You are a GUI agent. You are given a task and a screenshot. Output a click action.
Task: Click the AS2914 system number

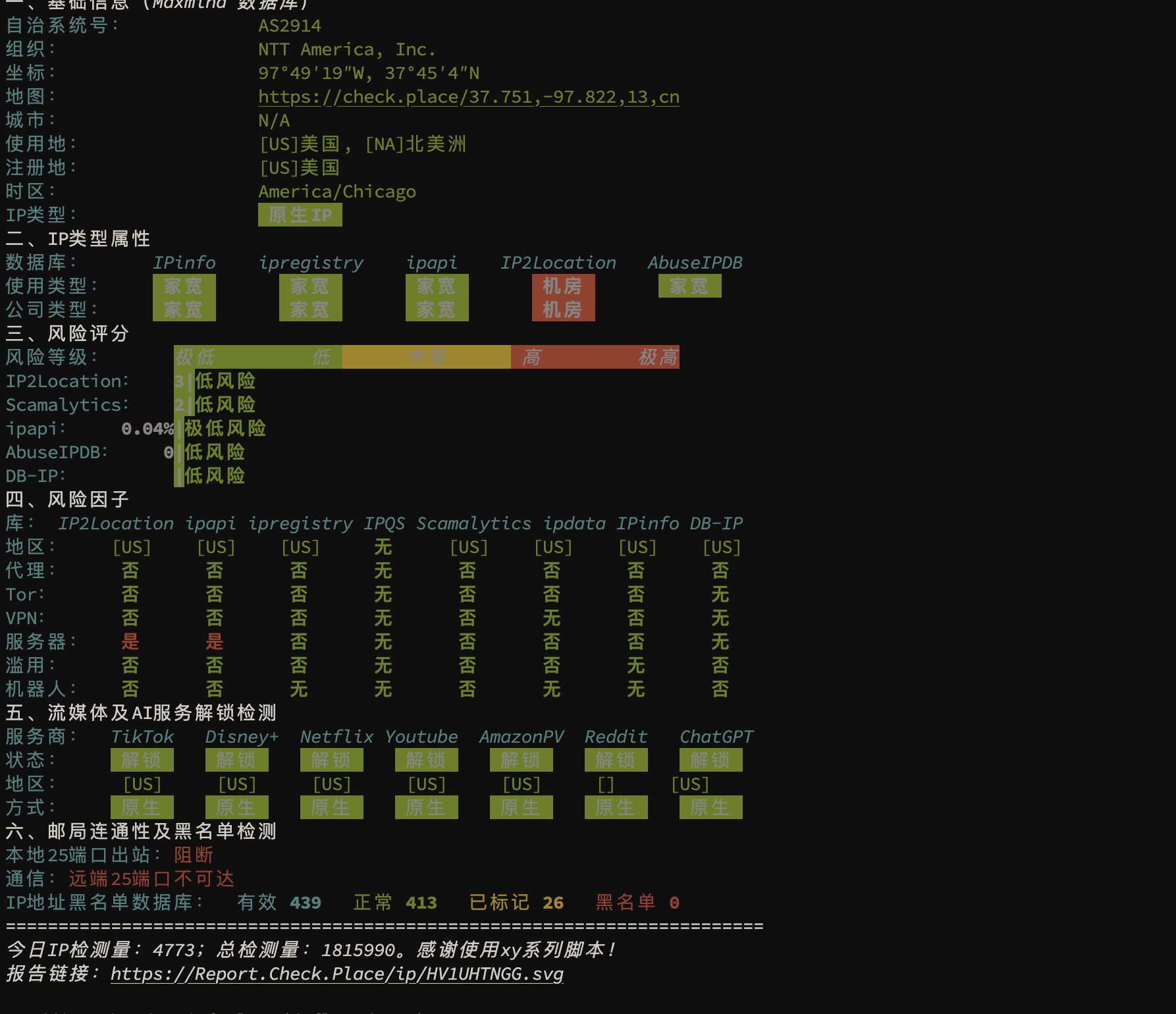[x=290, y=26]
